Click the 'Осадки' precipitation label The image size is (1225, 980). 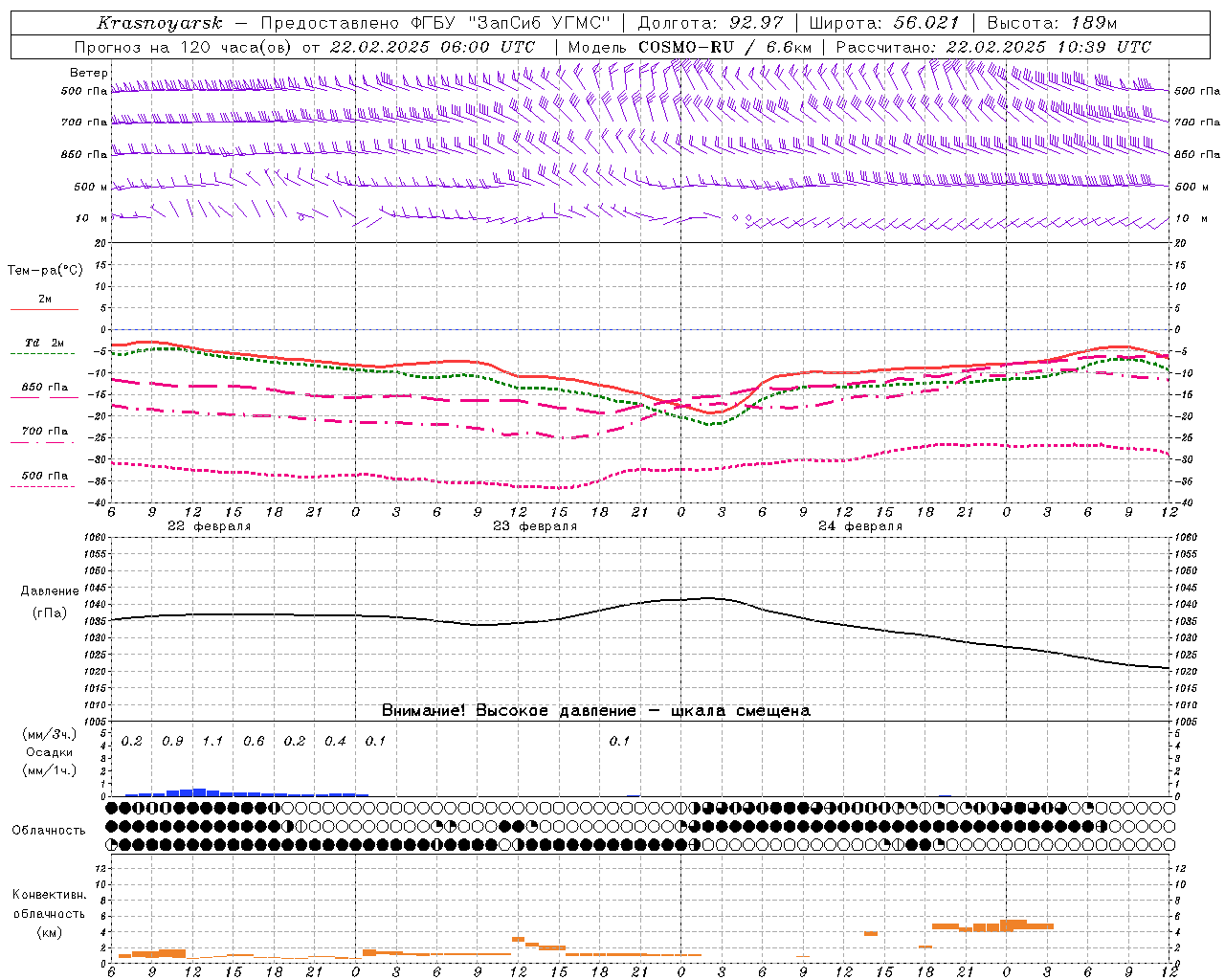coord(50,752)
